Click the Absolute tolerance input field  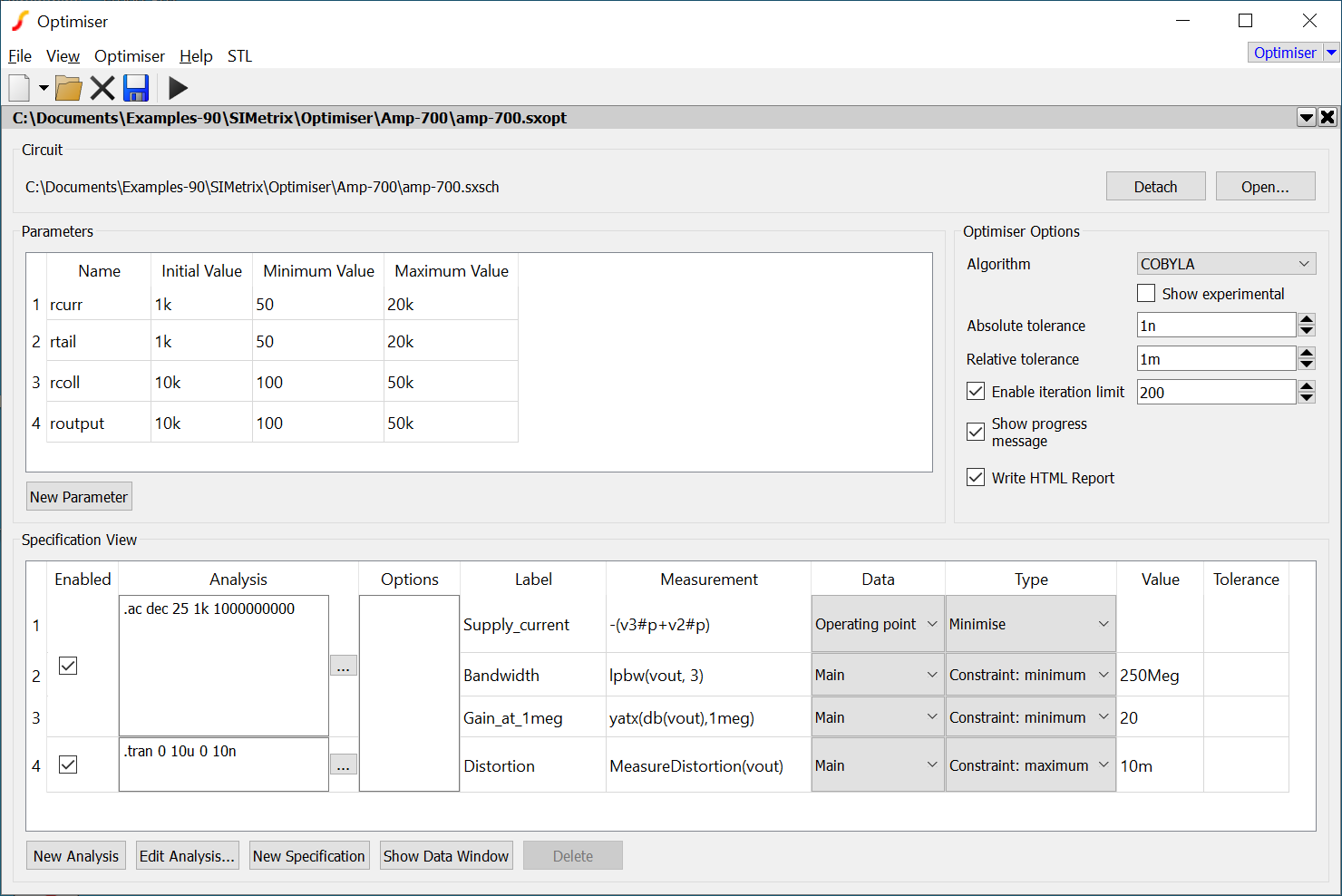click(1215, 326)
